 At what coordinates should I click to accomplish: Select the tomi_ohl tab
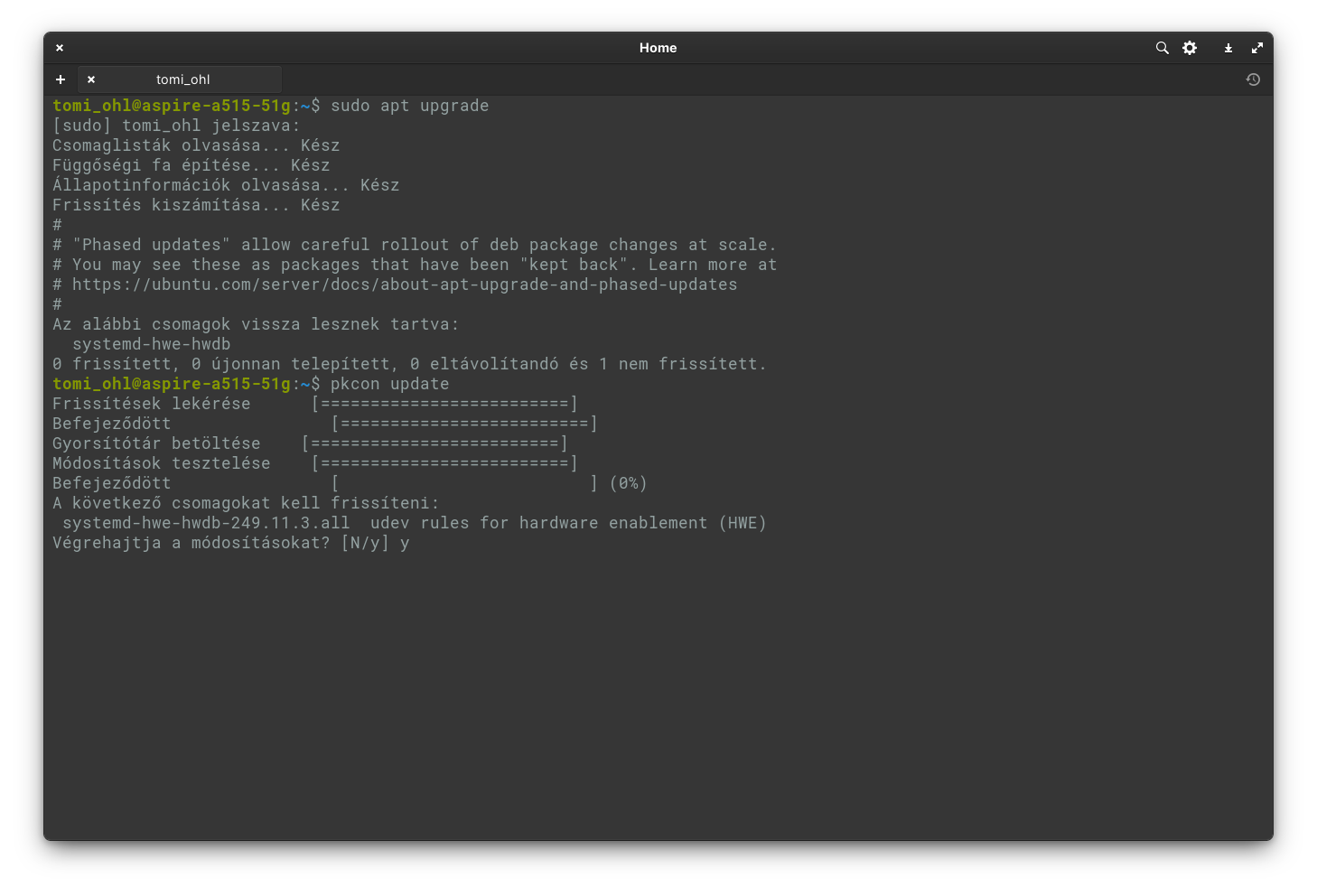click(x=181, y=79)
